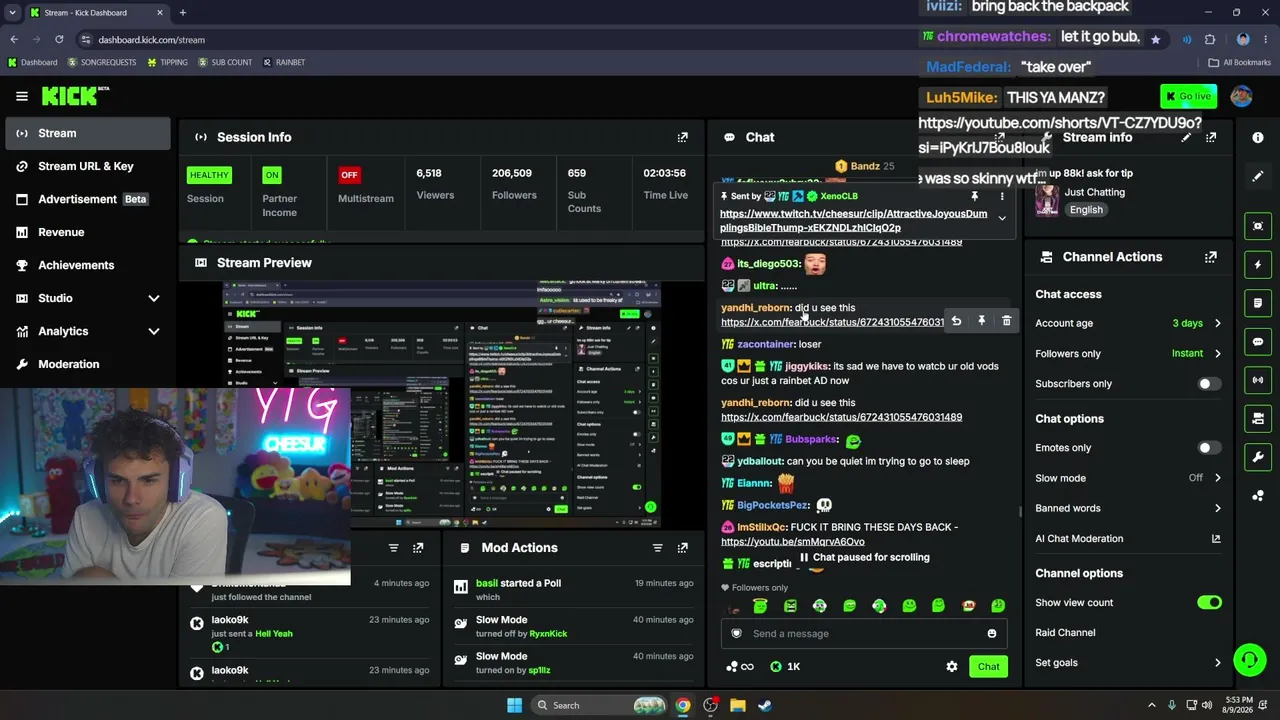Click the info icon in the right sidebar

tap(1258, 137)
